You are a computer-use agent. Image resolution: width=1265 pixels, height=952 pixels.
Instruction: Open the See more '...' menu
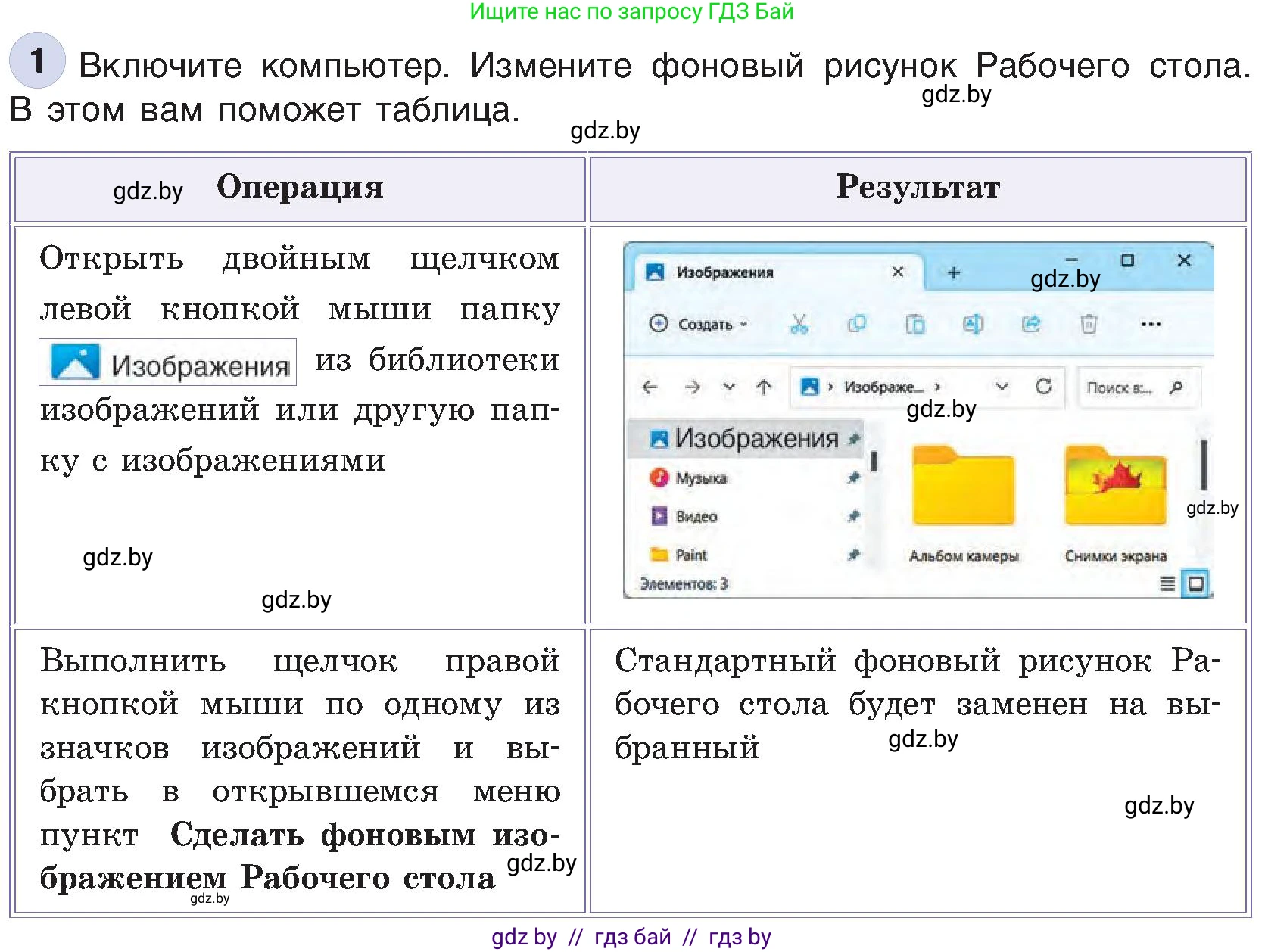1151,324
